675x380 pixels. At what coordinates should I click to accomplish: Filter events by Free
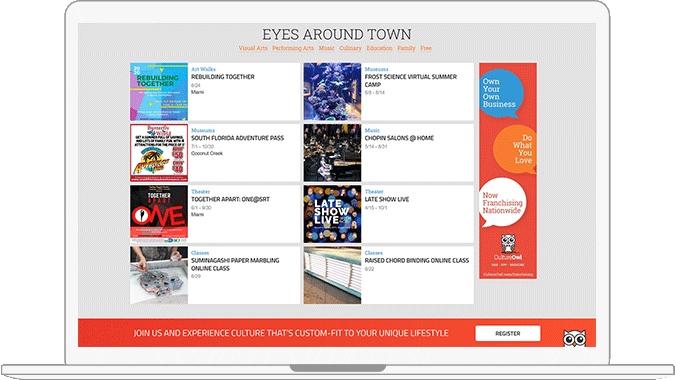click(x=426, y=48)
